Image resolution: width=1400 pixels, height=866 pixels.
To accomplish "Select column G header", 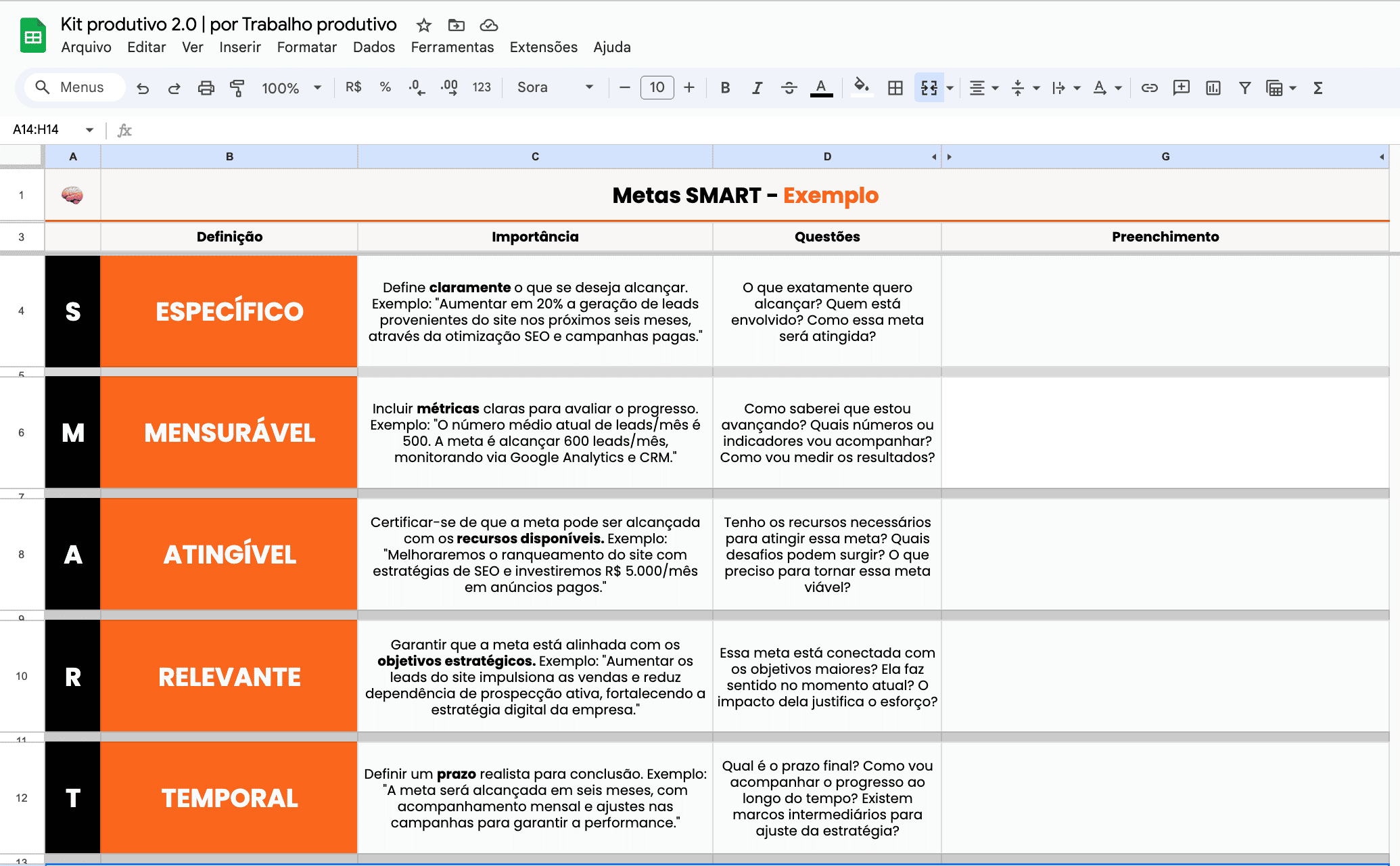I will tap(1165, 156).
